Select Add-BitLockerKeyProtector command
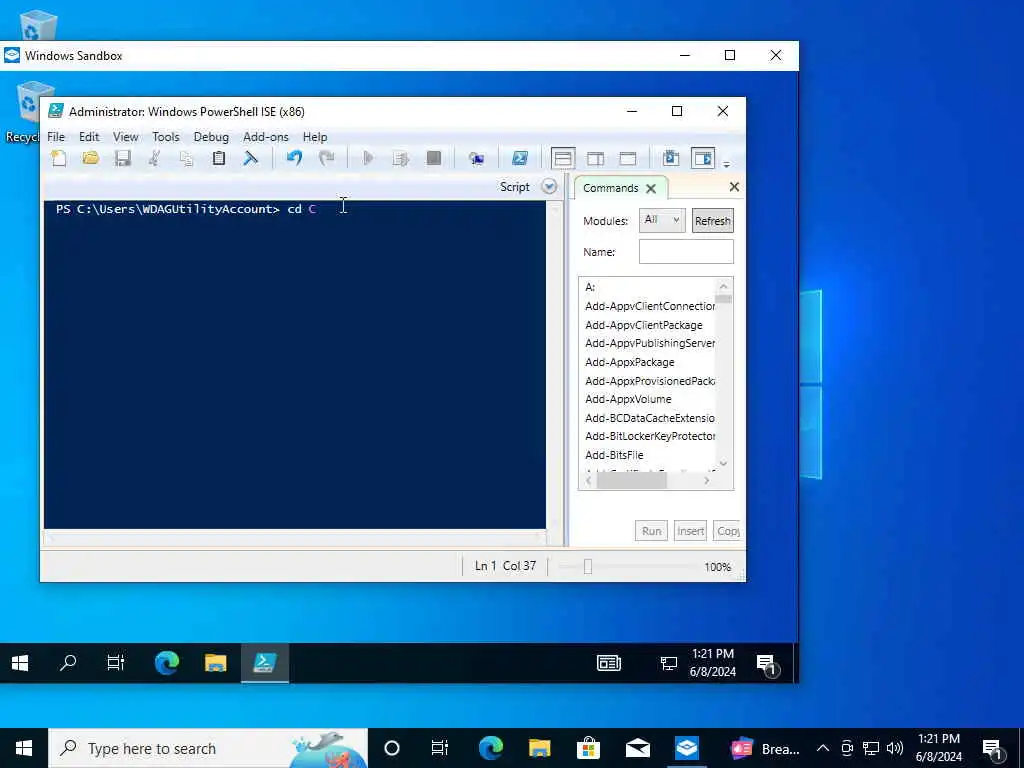 coord(650,436)
